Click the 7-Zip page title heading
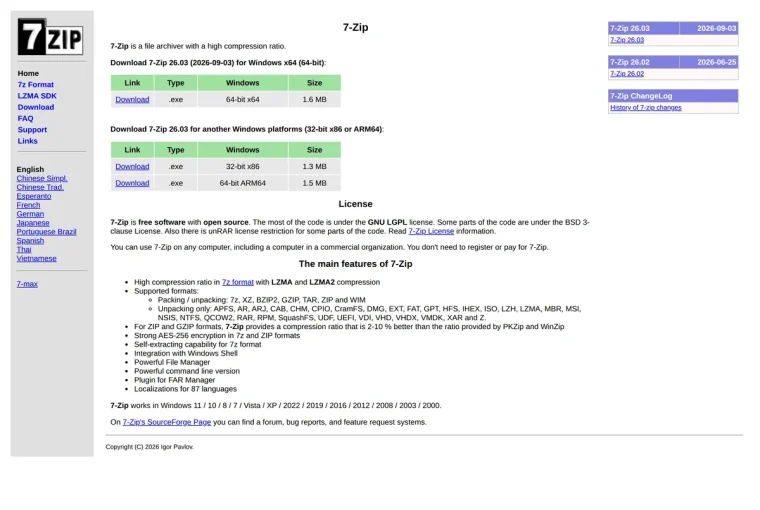Screen dimensions: 760x510 (355, 28)
